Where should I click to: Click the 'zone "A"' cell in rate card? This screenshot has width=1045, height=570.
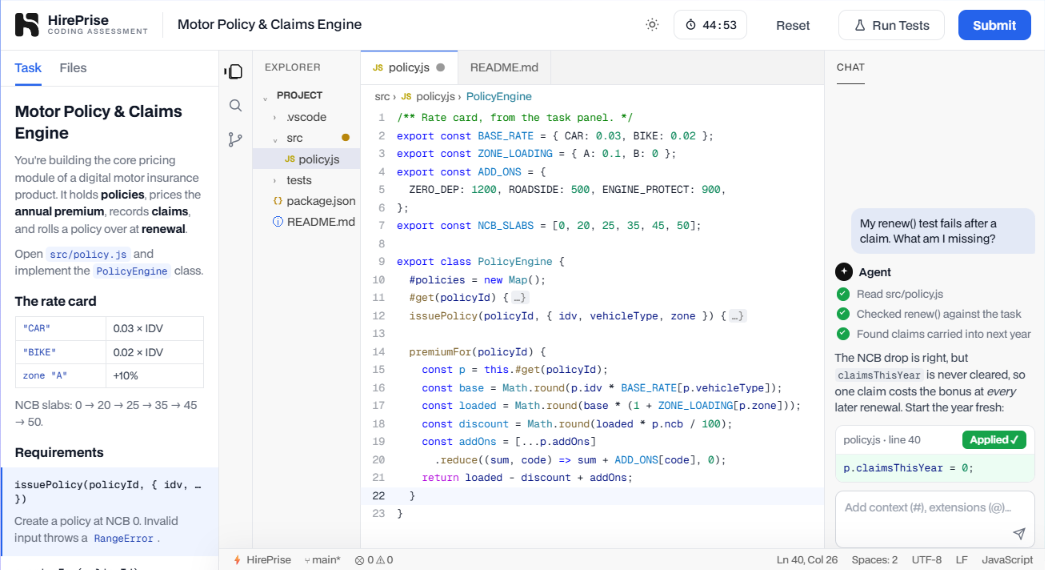(x=61, y=375)
